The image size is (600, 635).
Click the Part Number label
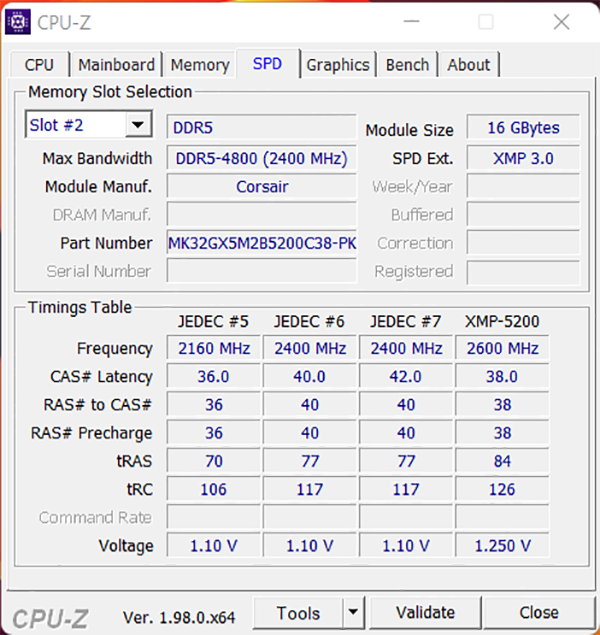106,243
